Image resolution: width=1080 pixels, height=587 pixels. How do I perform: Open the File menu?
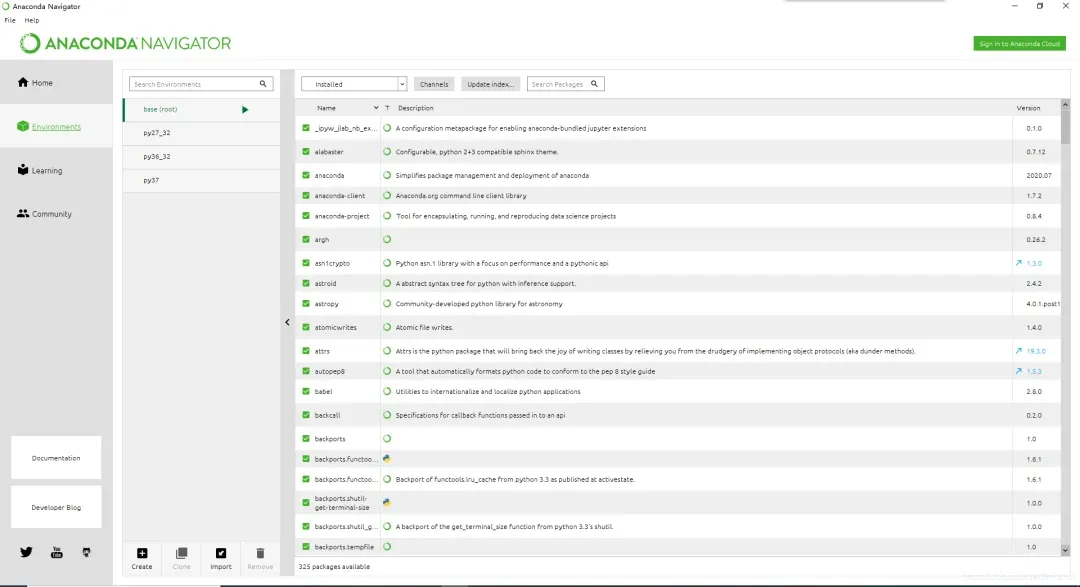click(x=10, y=21)
